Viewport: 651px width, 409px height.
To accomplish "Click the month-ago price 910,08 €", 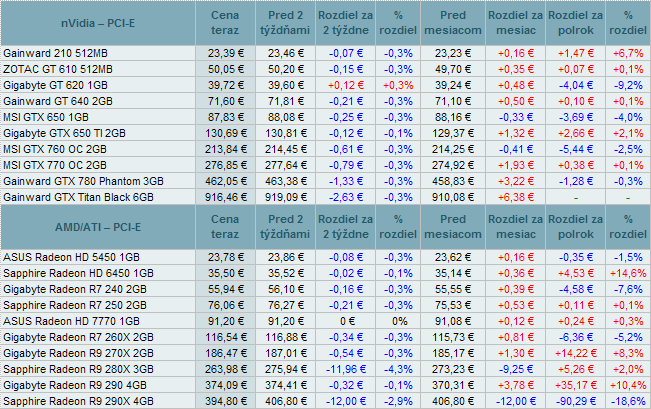I will [x=453, y=197].
